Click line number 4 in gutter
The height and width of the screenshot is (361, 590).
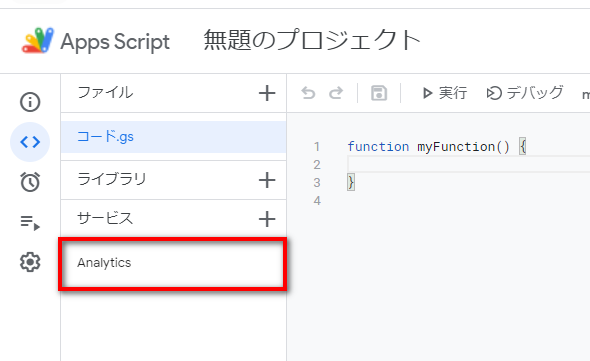[x=317, y=200]
